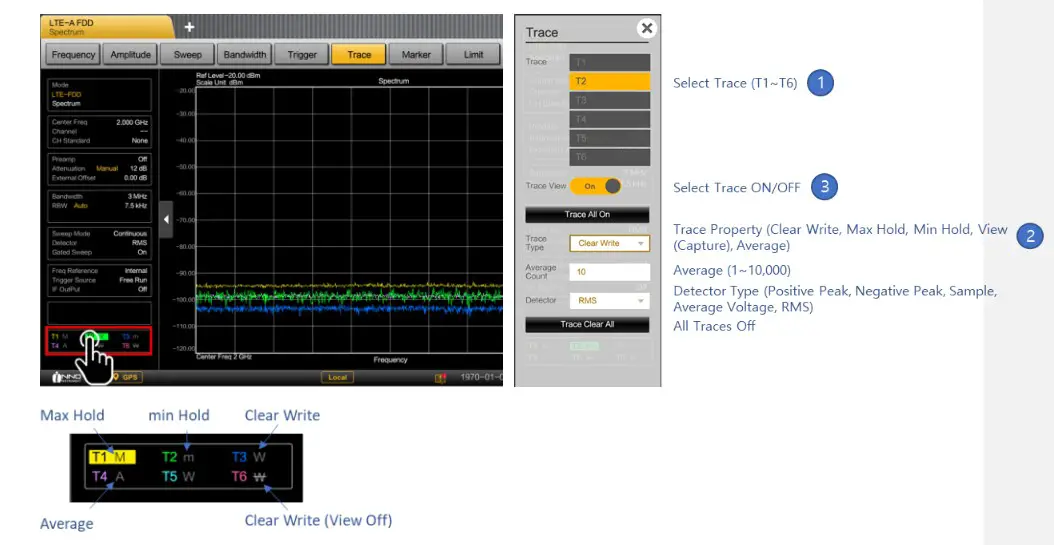1054x545 pixels.
Task: Open the Bandwidth menu
Action: coord(245,54)
